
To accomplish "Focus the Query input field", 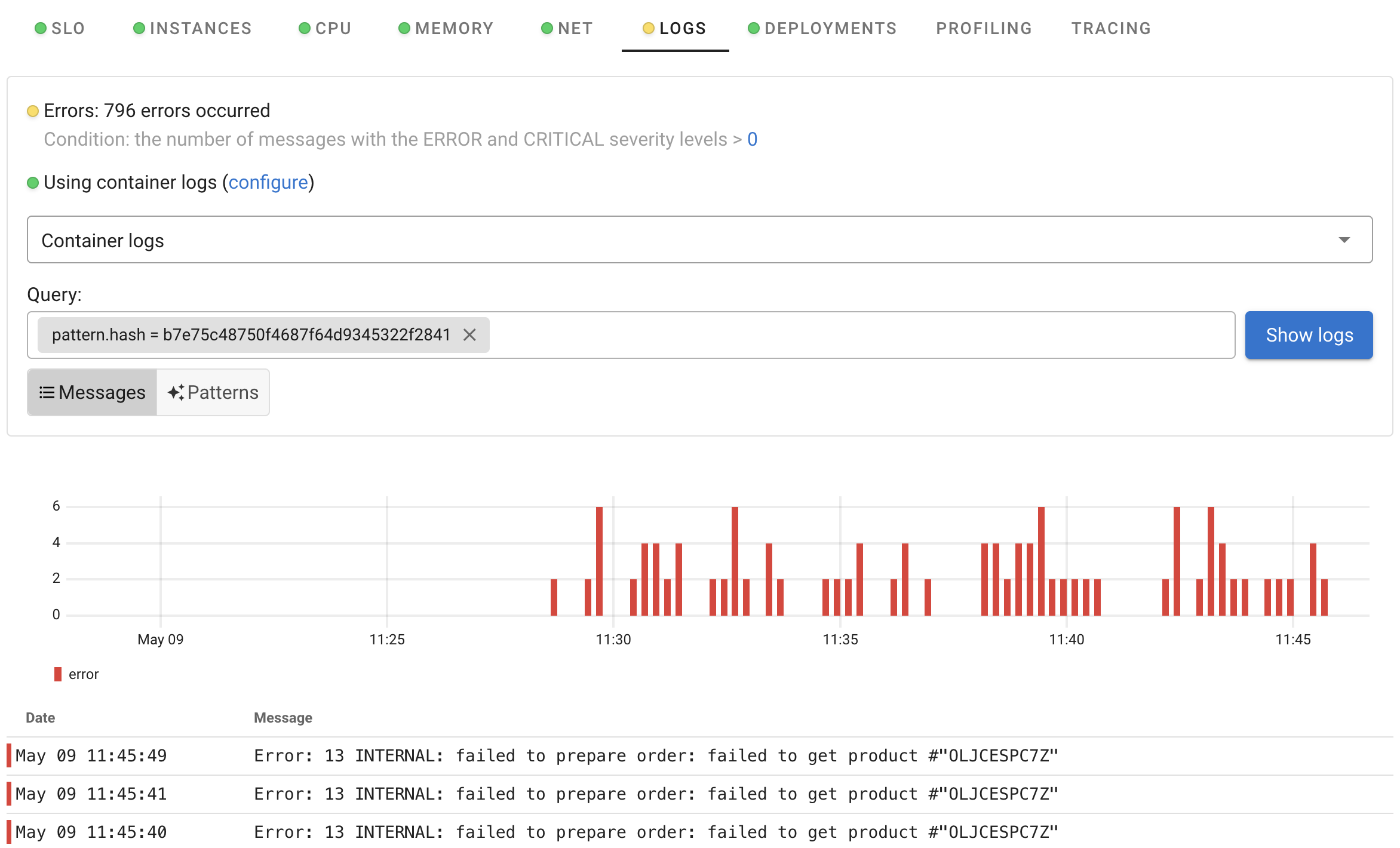I will (631, 335).
